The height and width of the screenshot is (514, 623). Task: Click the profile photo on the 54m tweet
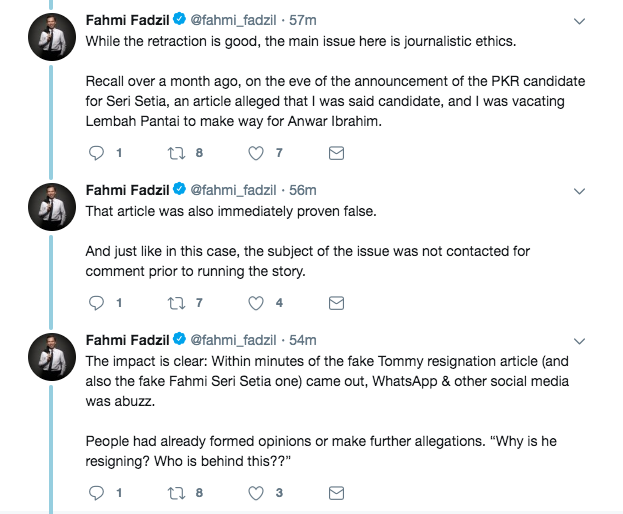click(x=50, y=359)
